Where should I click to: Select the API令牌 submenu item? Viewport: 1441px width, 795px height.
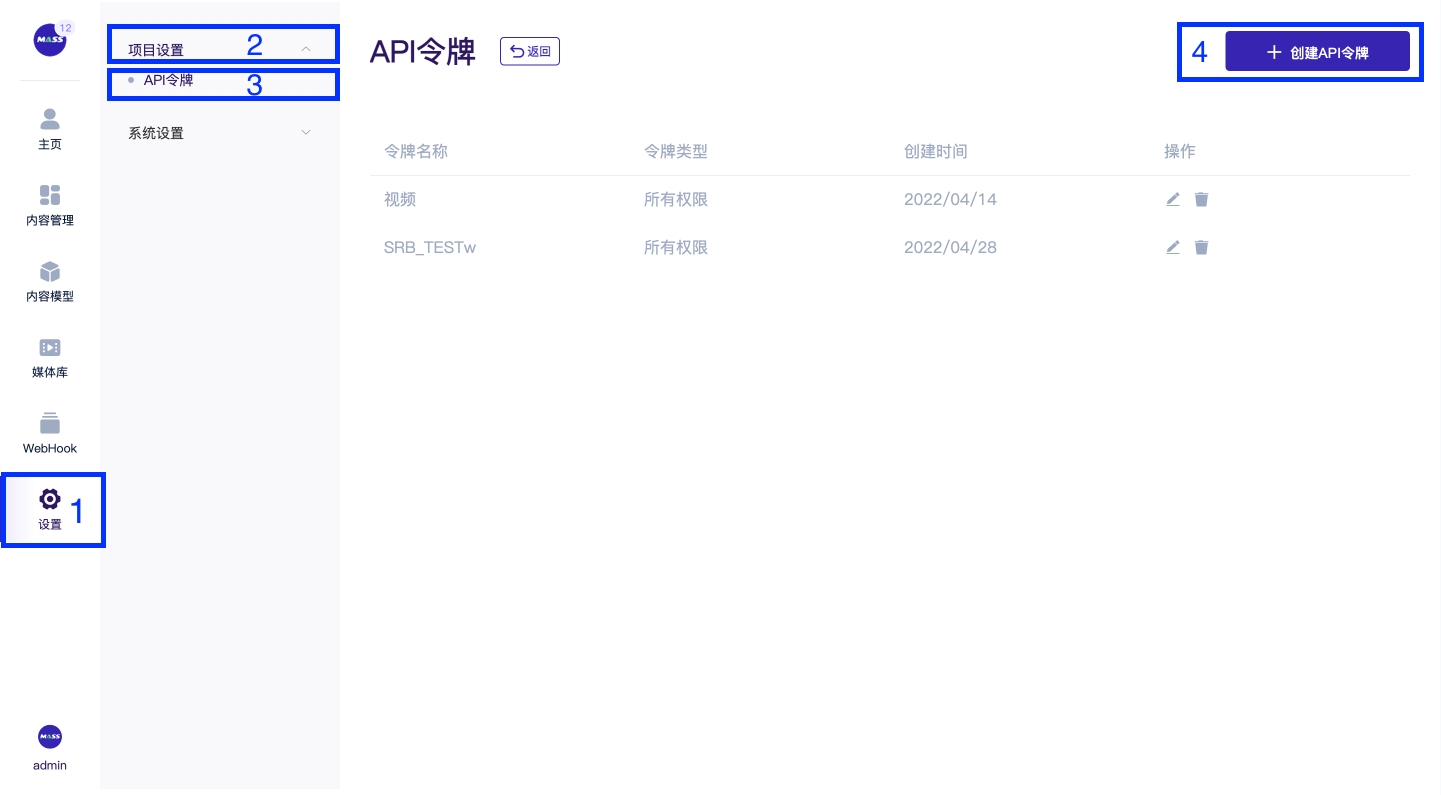(168, 81)
